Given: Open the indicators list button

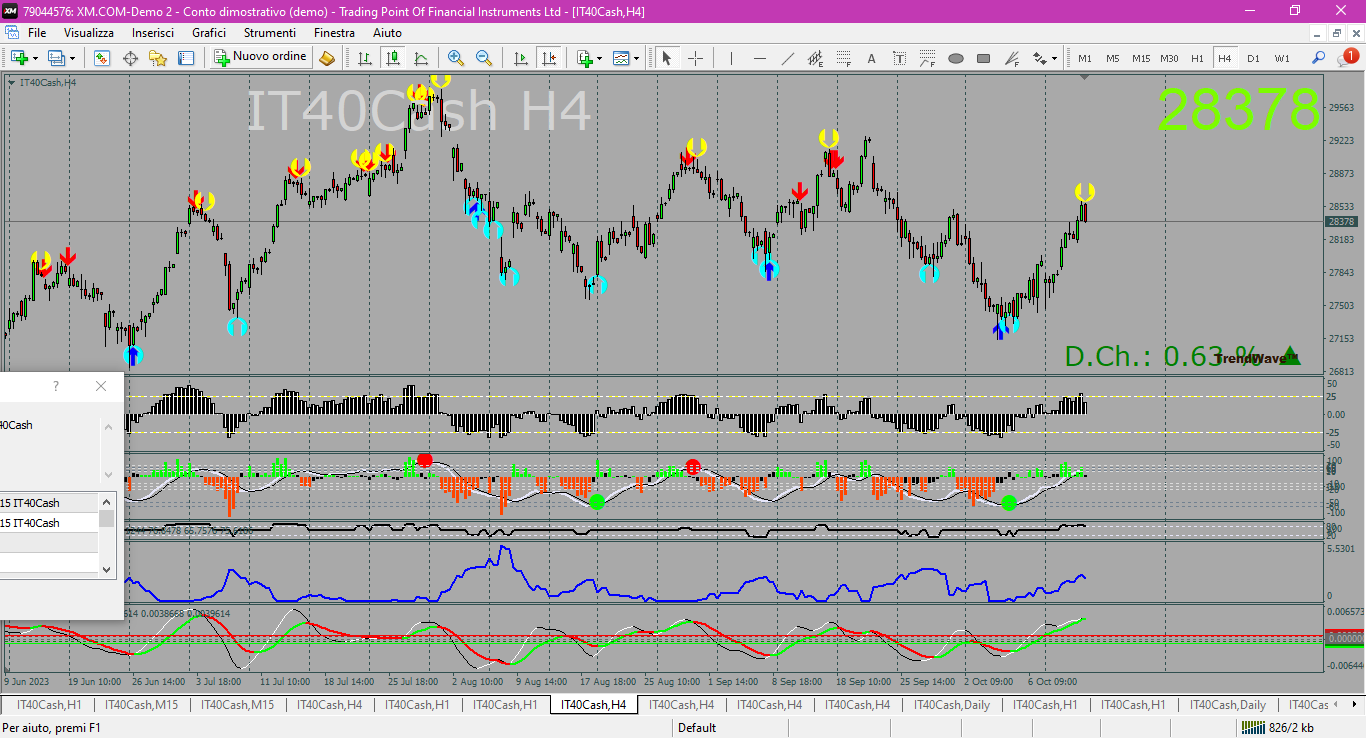Looking at the screenshot, I should pos(584,58).
